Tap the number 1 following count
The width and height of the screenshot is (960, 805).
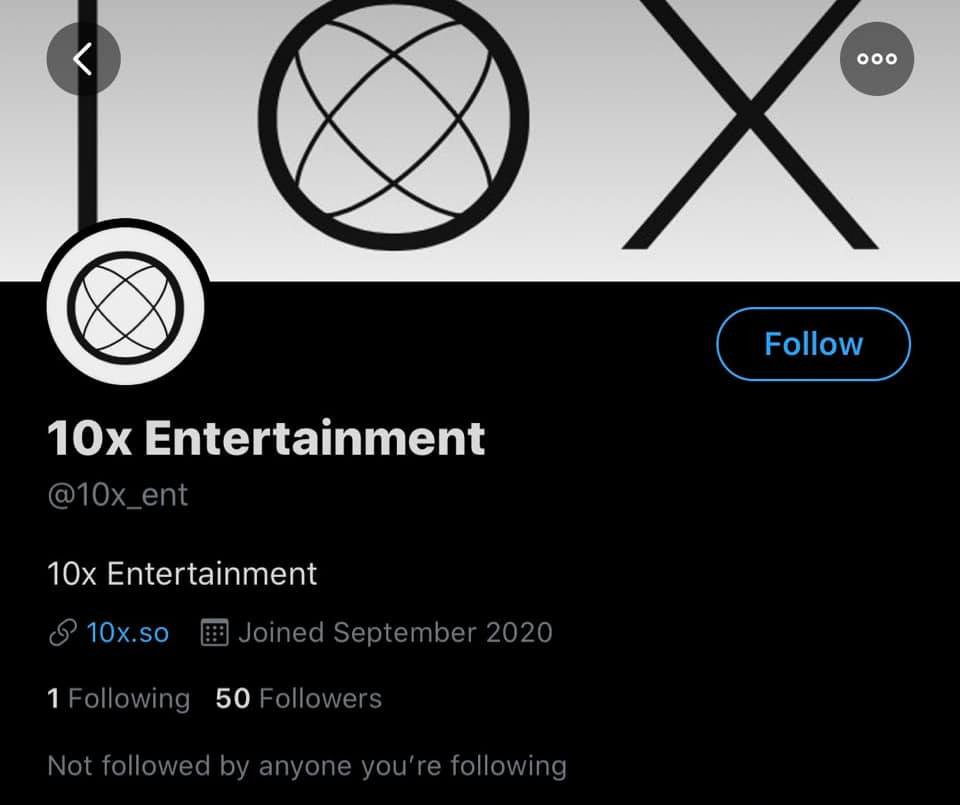click(53, 698)
